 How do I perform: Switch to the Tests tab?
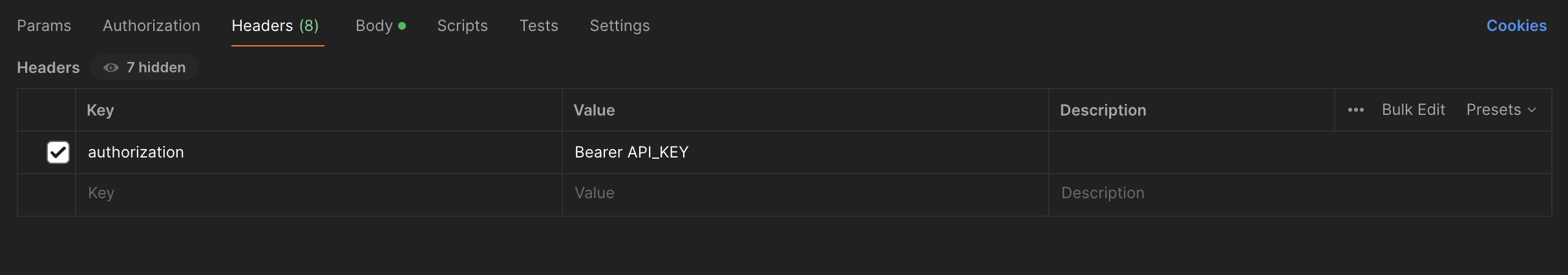[x=538, y=26]
